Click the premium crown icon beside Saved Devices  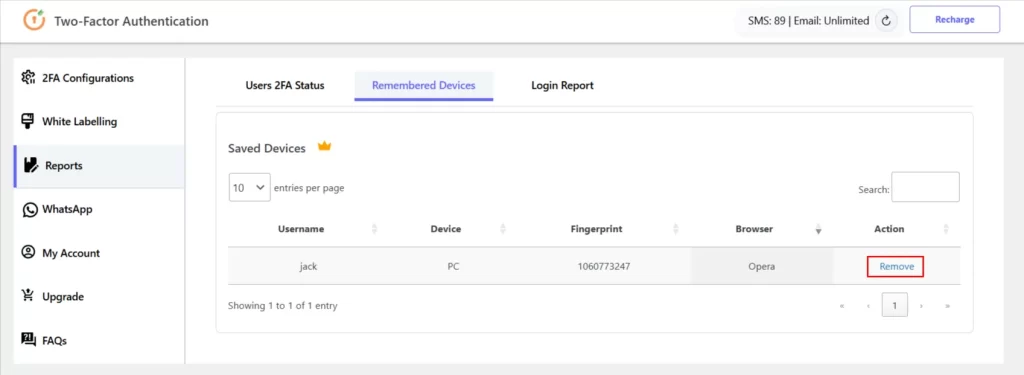[x=325, y=146]
